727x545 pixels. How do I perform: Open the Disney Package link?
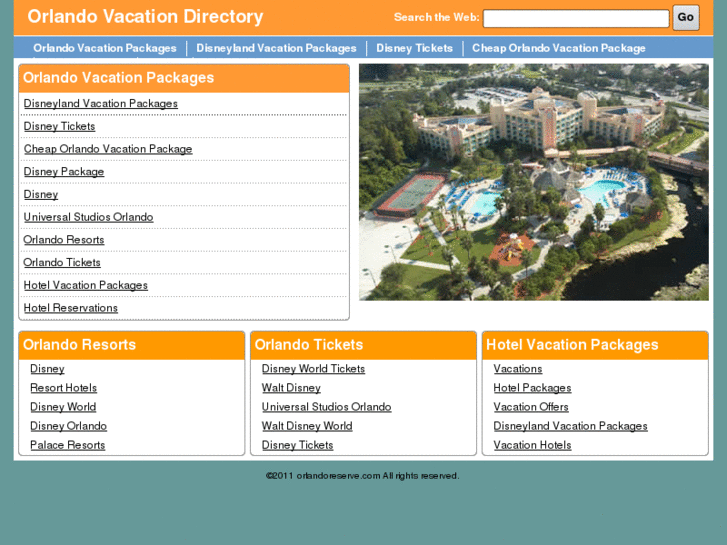(x=64, y=172)
